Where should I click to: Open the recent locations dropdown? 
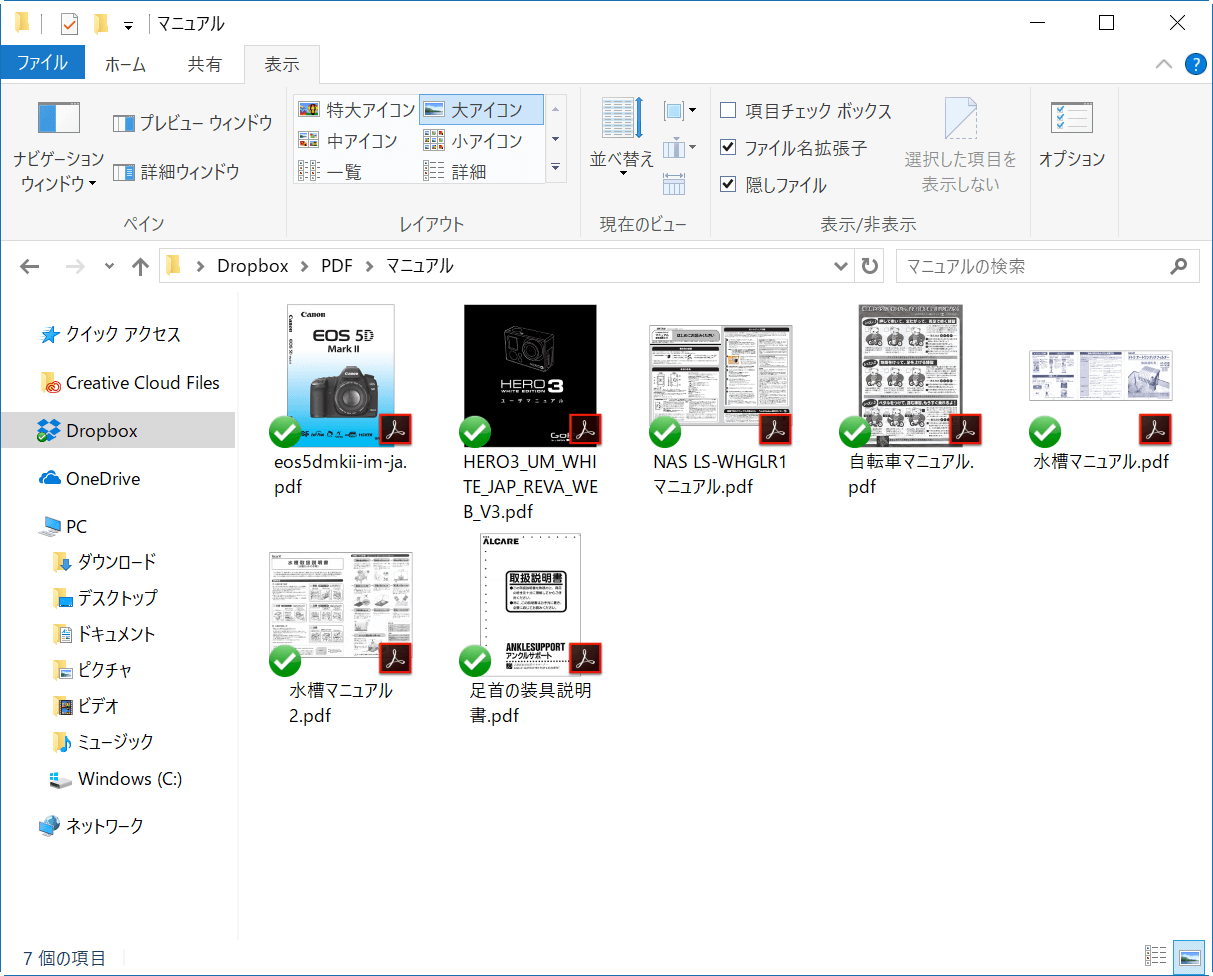(109, 266)
